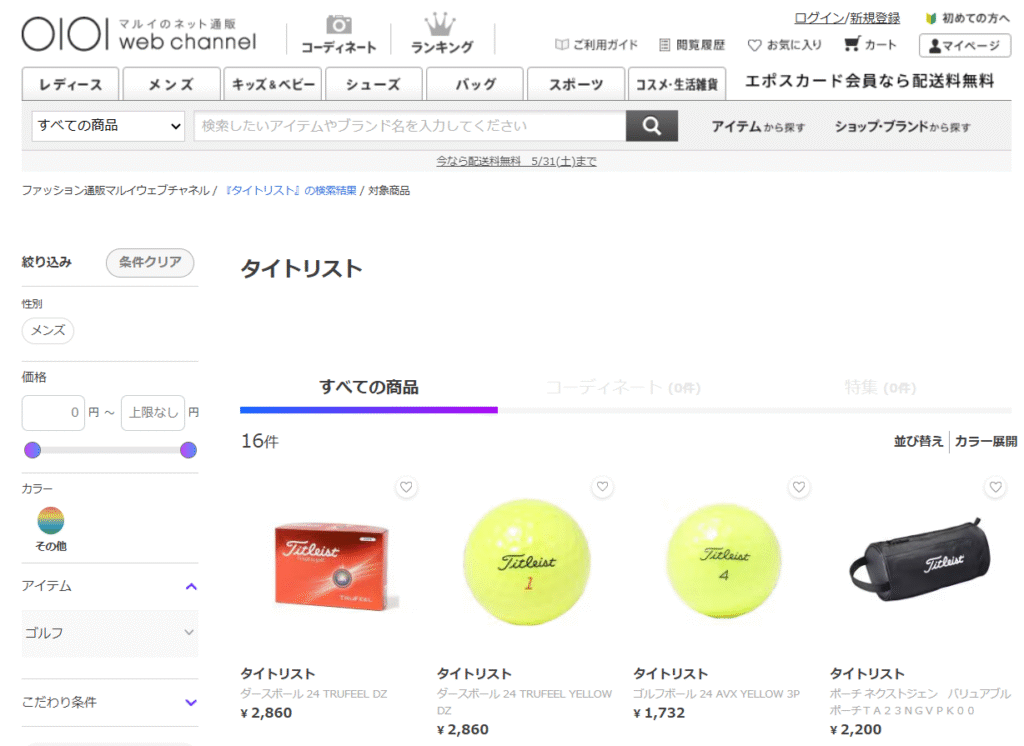Open ランキング crown icon
This screenshot has width=1024, height=746.
click(x=441, y=34)
